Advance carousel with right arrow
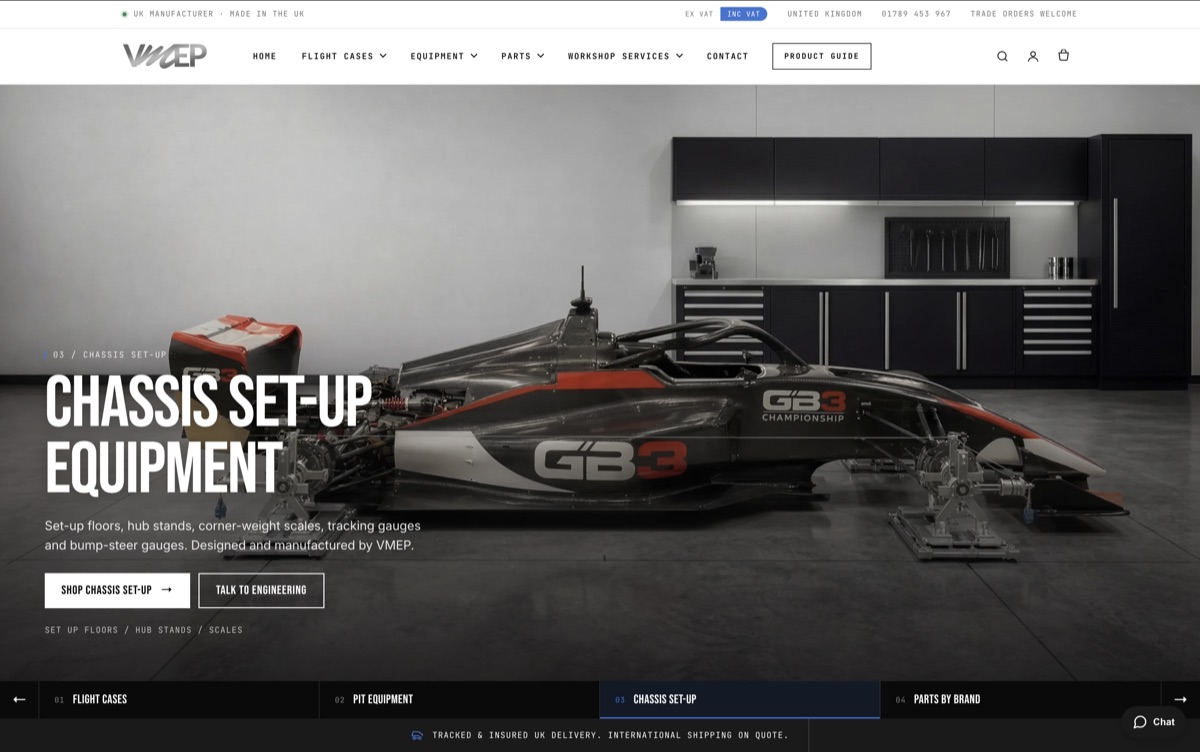This screenshot has height=752, width=1200. [1180, 699]
